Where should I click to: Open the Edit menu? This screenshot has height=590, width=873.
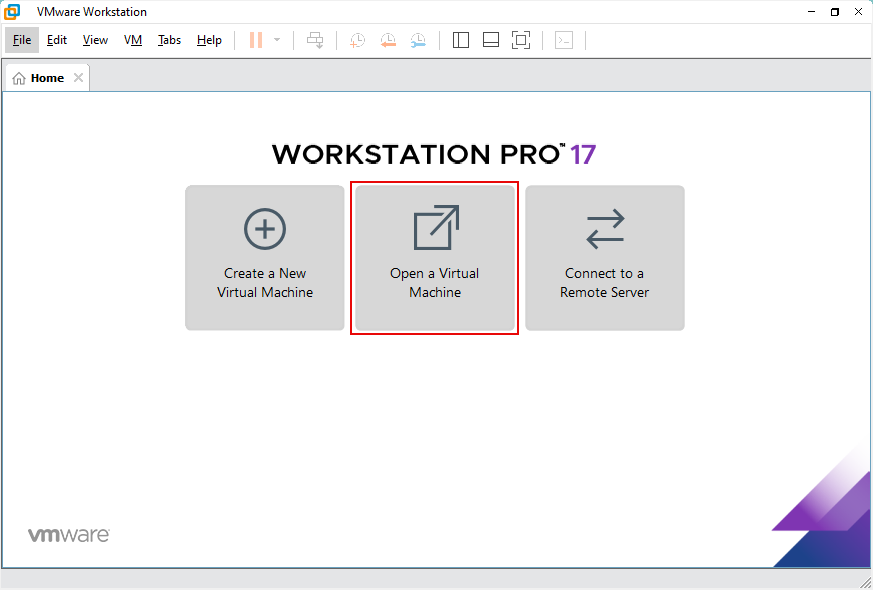56,40
